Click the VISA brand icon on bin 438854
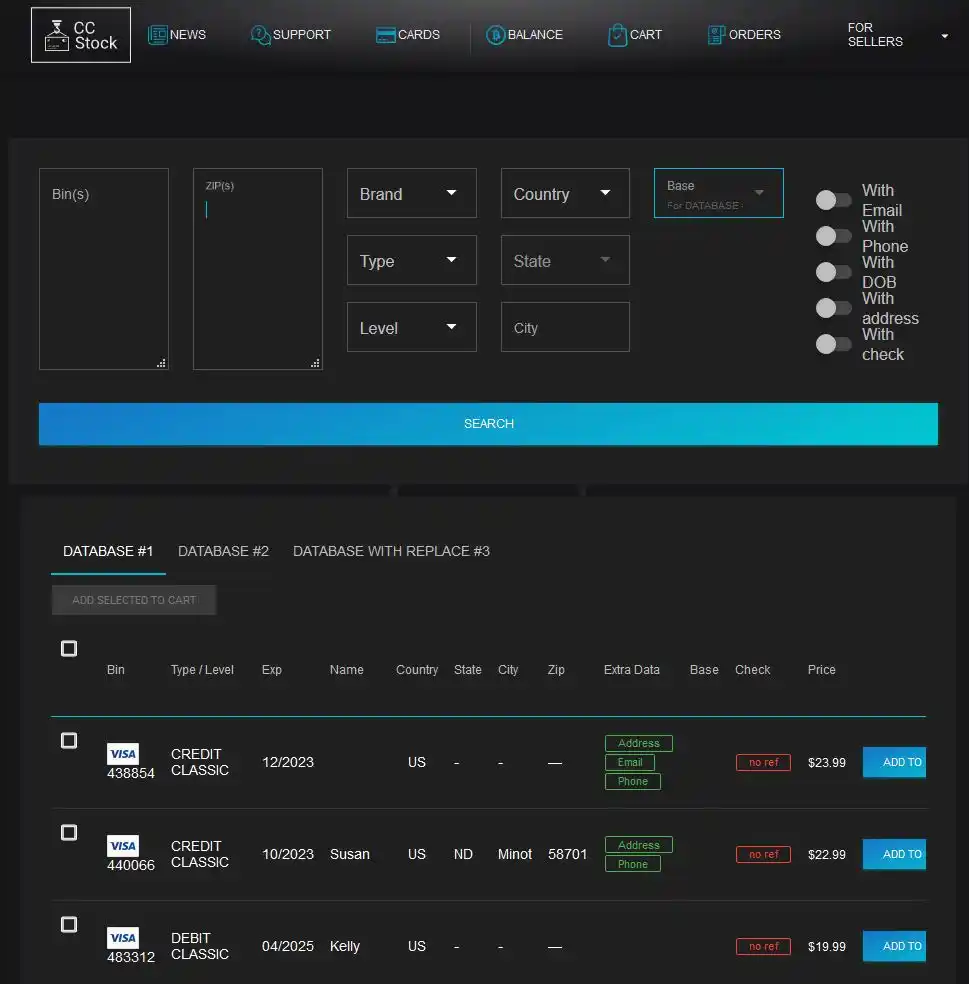969x984 pixels. tap(123, 754)
